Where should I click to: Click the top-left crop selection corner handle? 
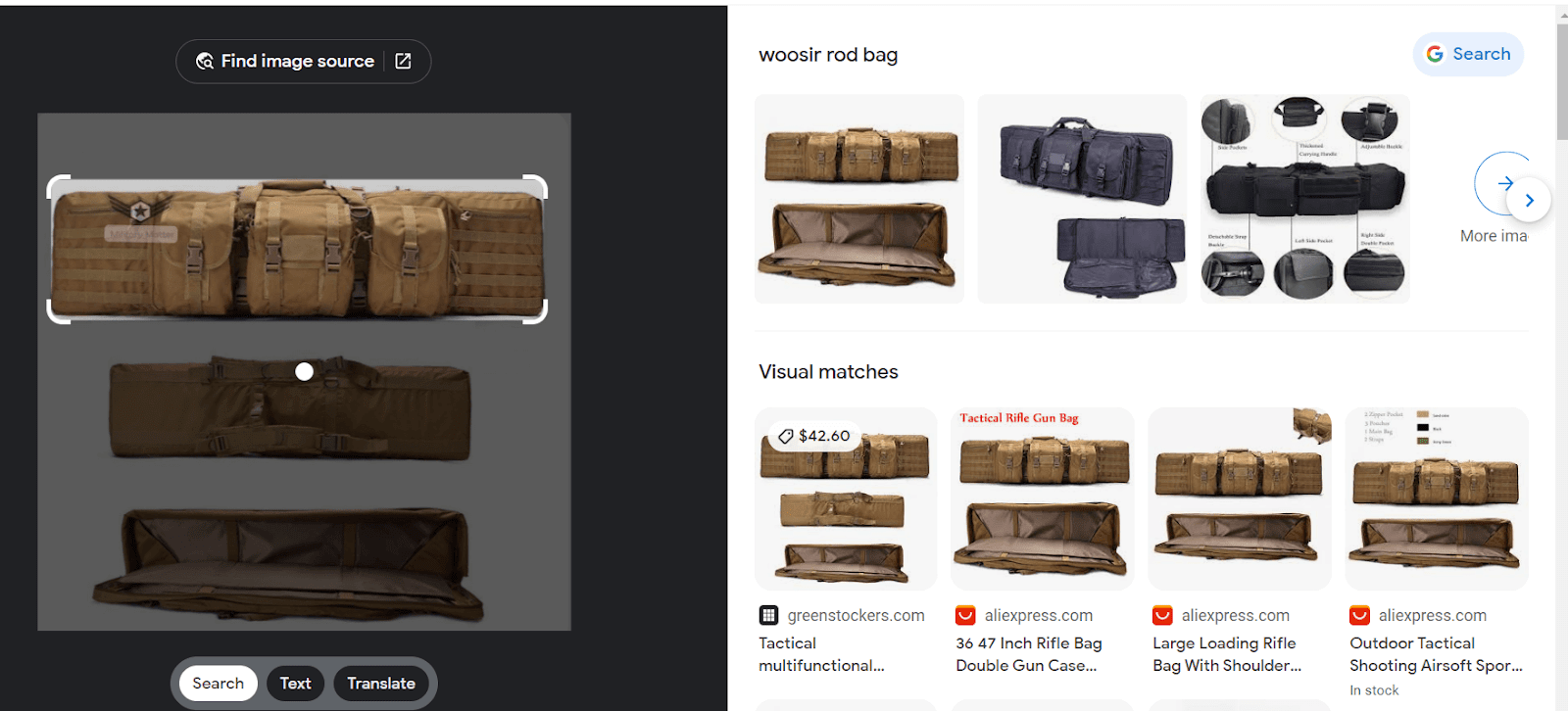pyautogui.click(x=57, y=185)
